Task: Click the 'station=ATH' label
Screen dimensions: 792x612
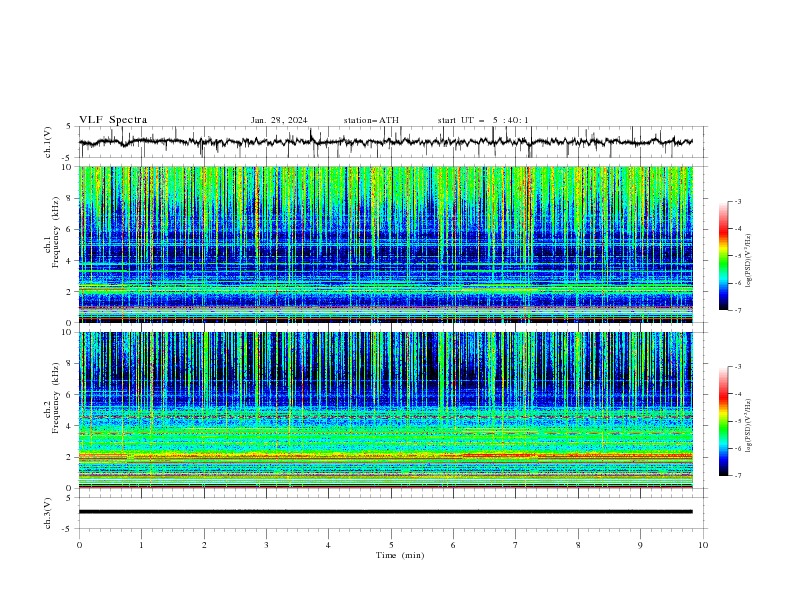Action: (371, 120)
